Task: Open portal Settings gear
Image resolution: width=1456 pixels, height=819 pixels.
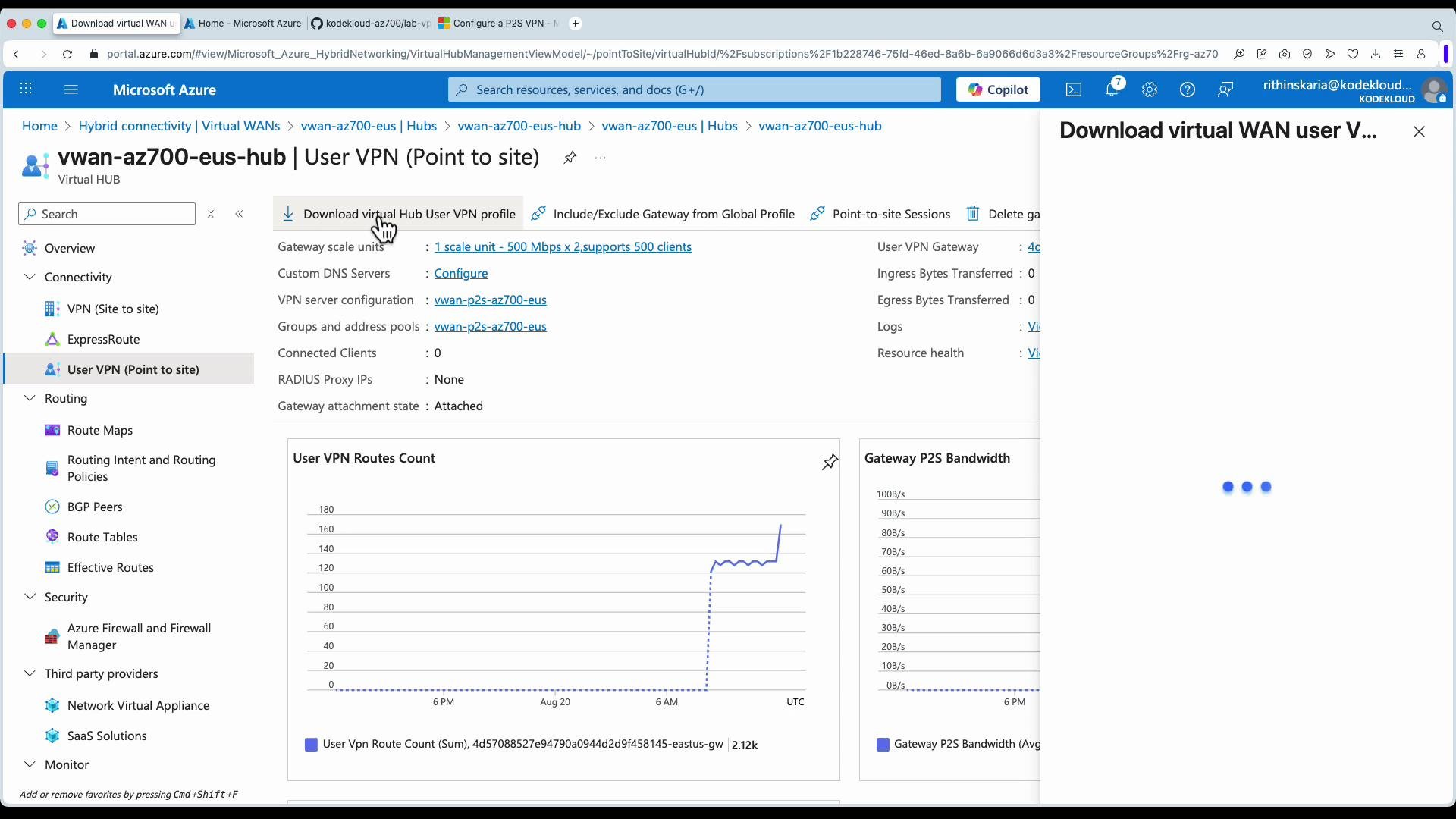Action: tap(1150, 89)
